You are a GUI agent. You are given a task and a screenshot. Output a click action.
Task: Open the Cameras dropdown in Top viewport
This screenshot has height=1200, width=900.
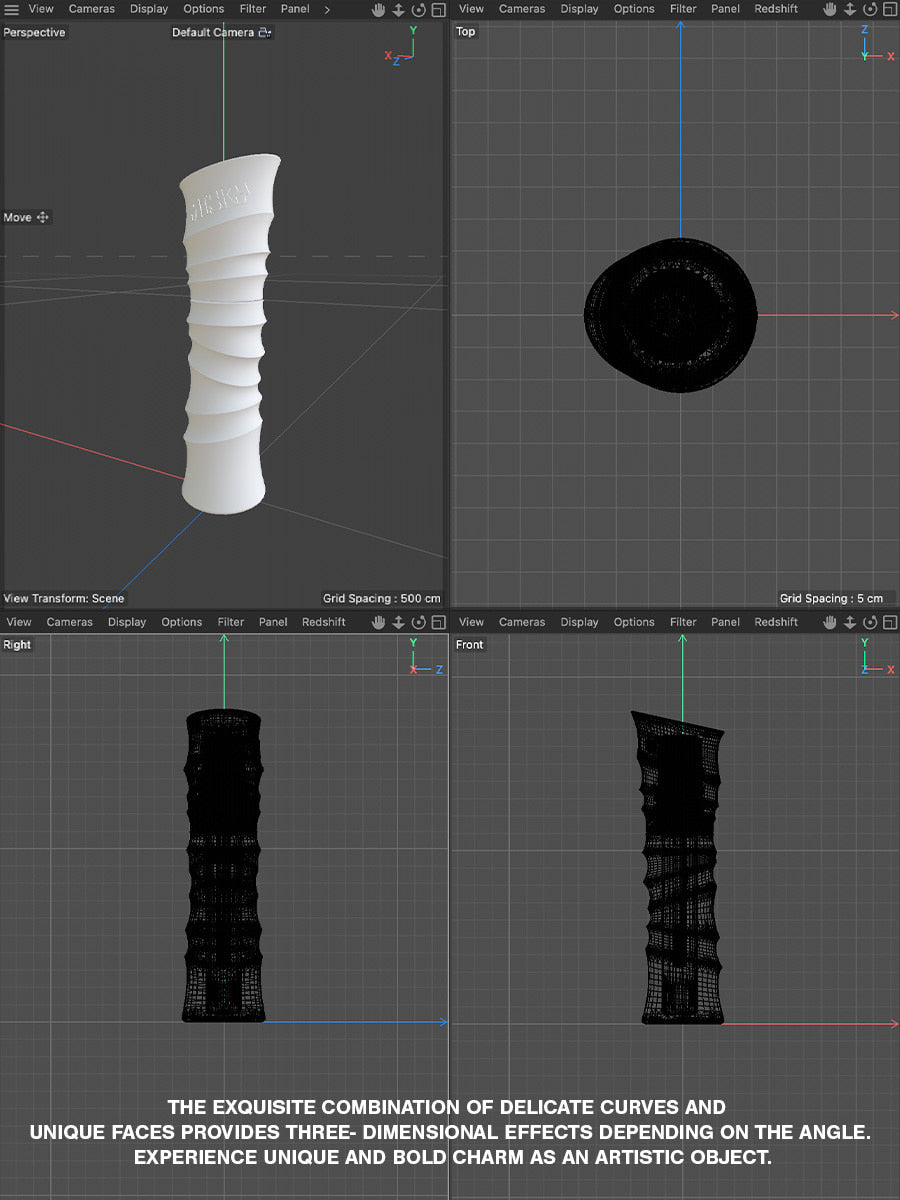(522, 9)
